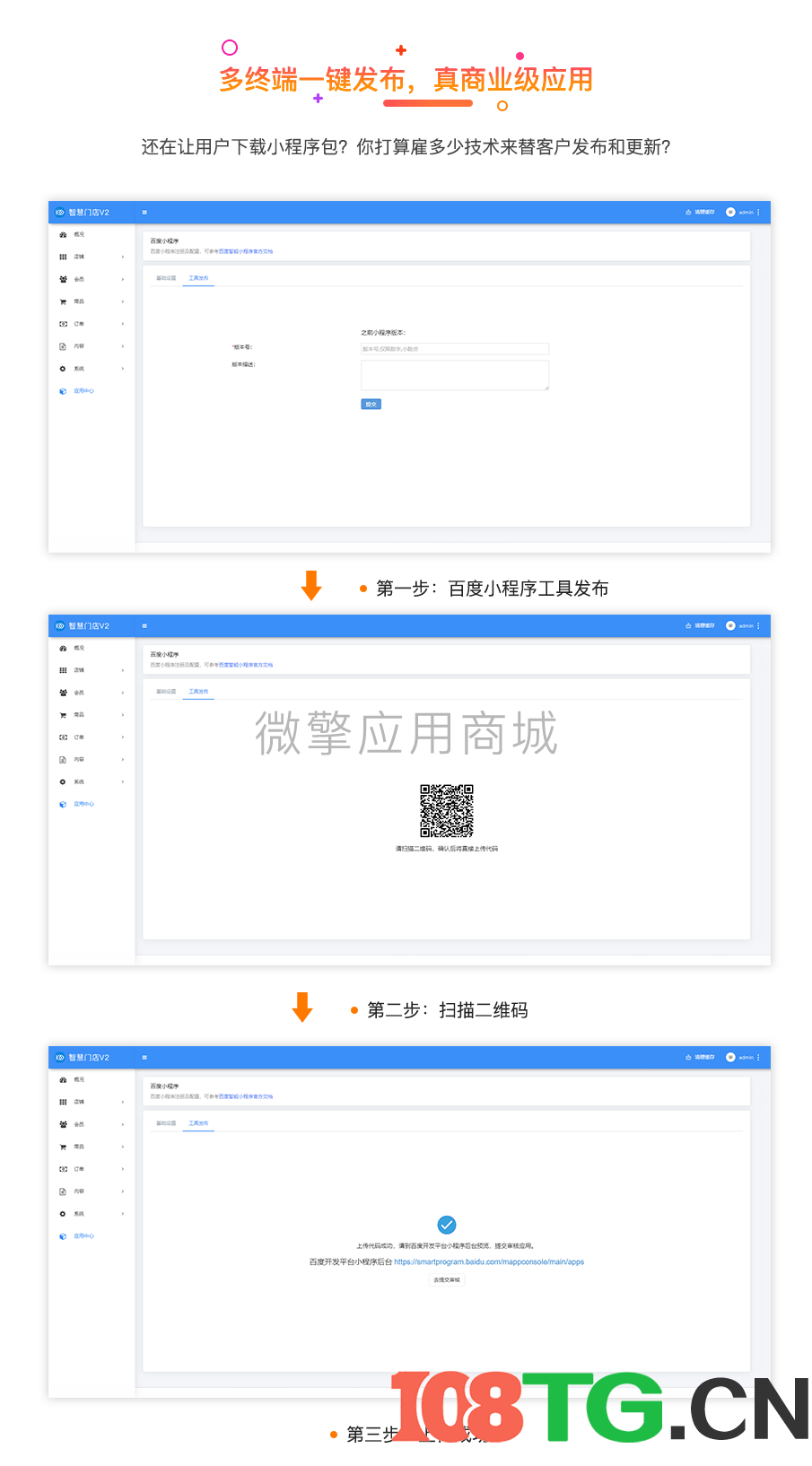The image size is (812, 1466).
Task: Expand the 商品 chevron in the version-form screen
Action: click(x=123, y=301)
